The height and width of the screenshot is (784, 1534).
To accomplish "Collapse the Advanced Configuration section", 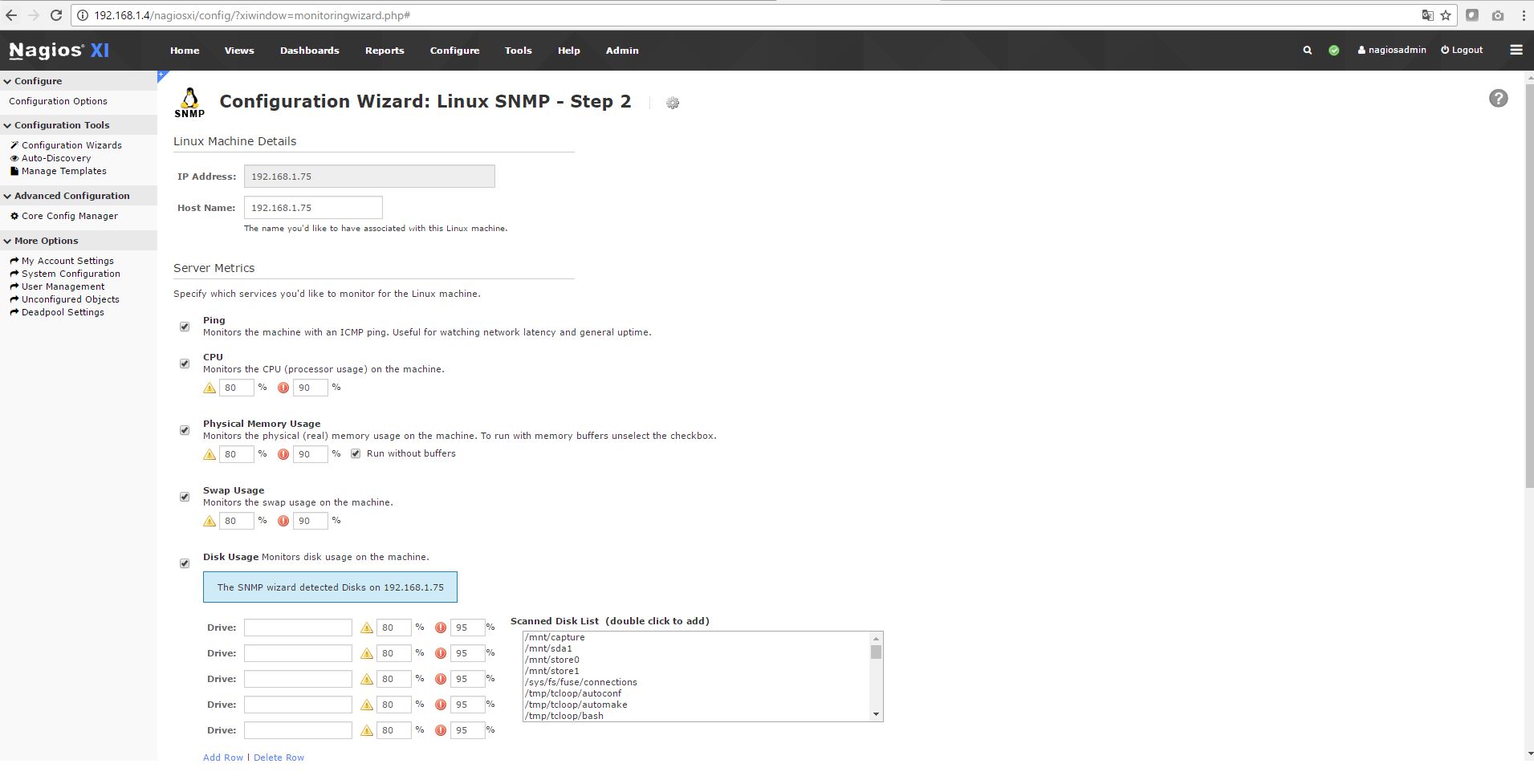I will [6, 195].
